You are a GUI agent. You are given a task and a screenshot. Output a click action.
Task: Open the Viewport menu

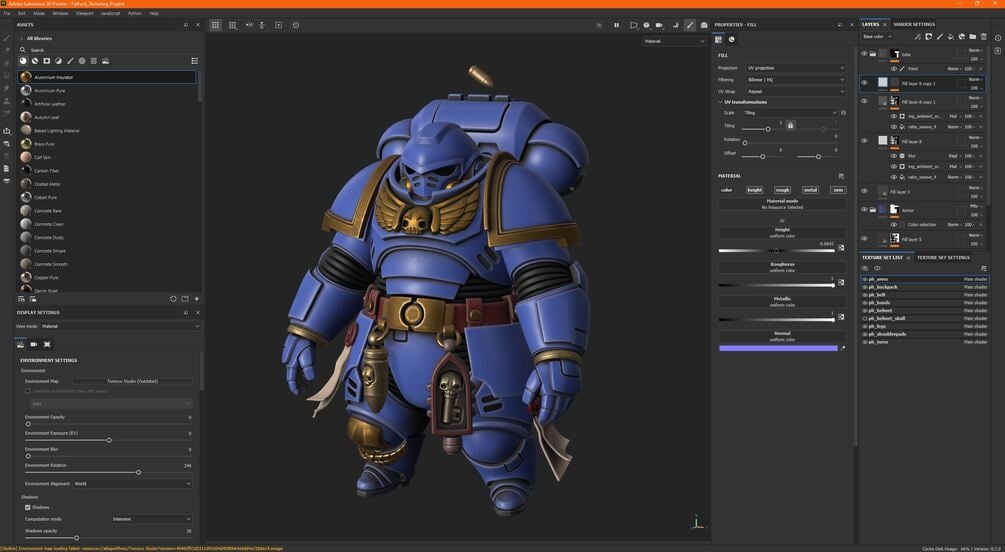85,13
